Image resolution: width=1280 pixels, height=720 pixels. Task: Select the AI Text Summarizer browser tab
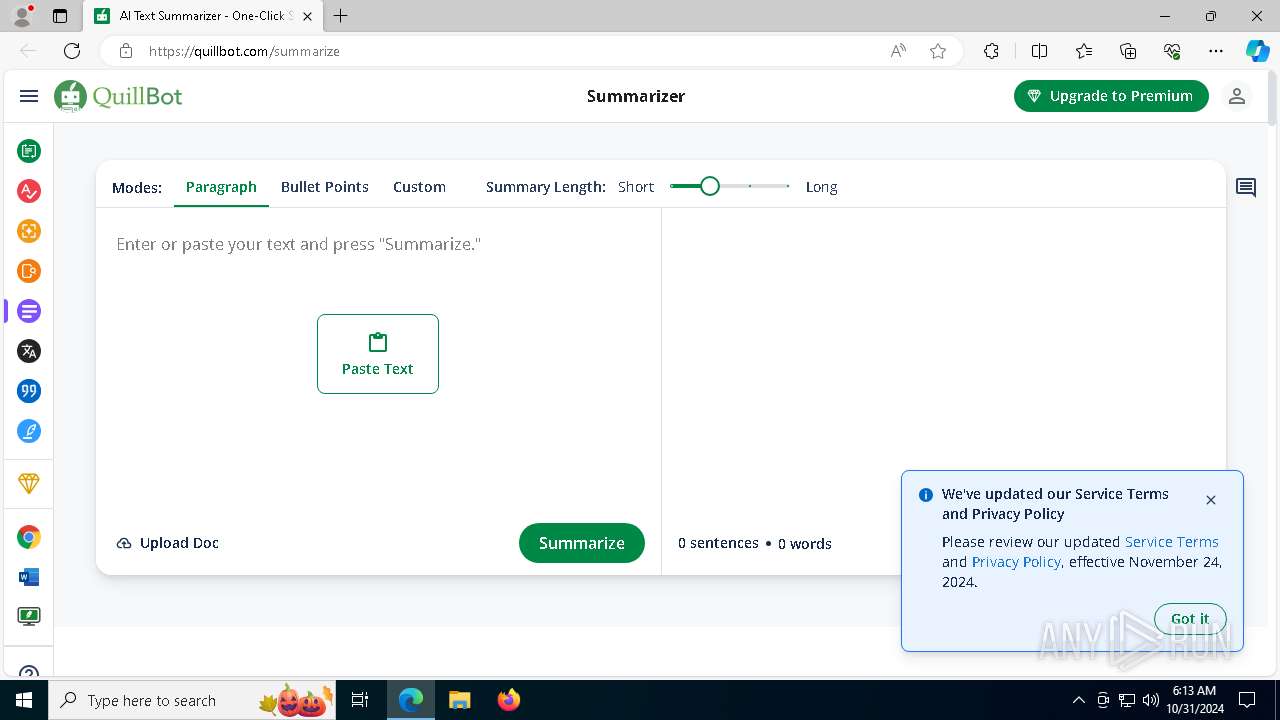click(203, 16)
